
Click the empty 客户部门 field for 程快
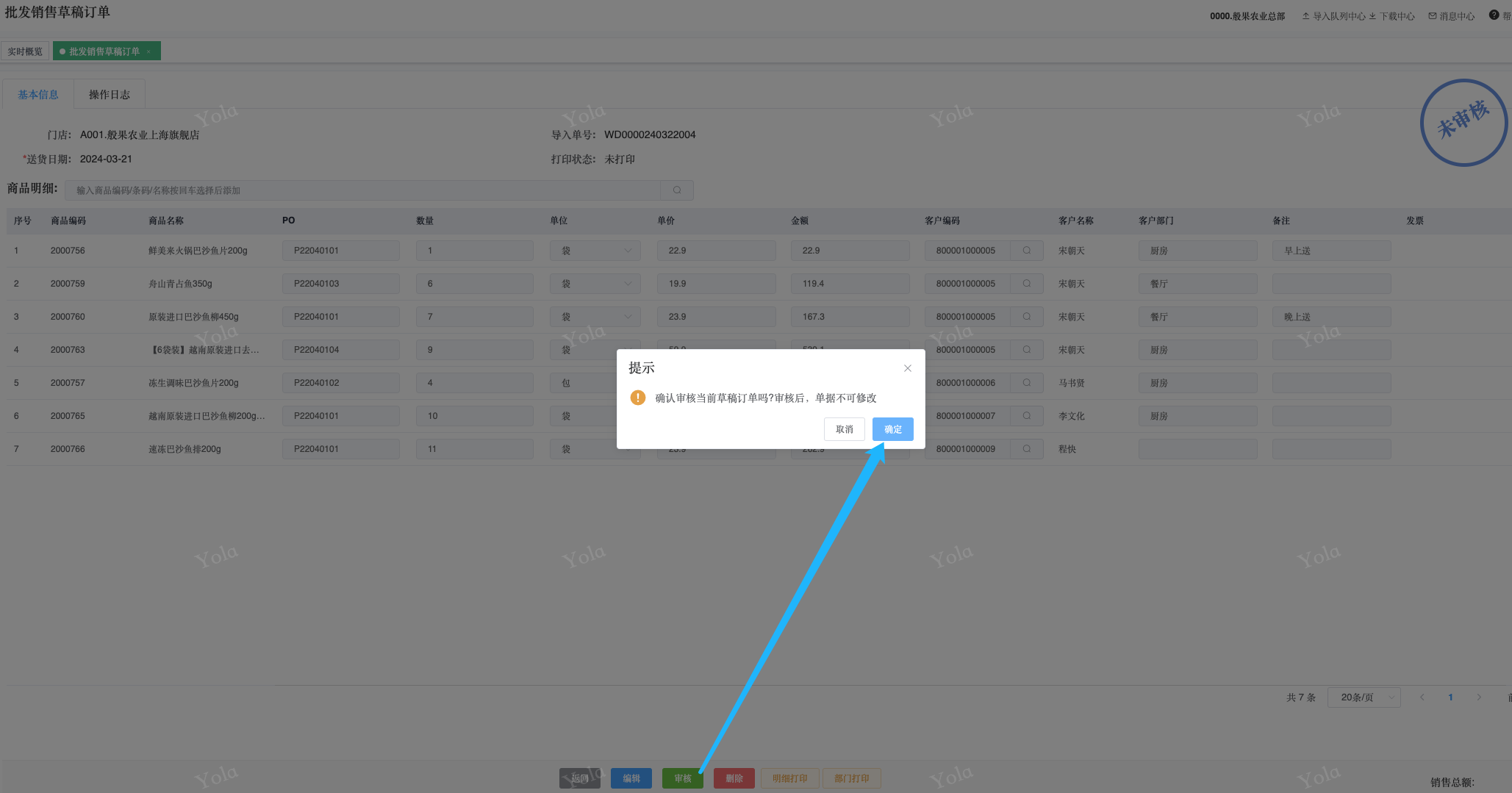tap(1198, 449)
